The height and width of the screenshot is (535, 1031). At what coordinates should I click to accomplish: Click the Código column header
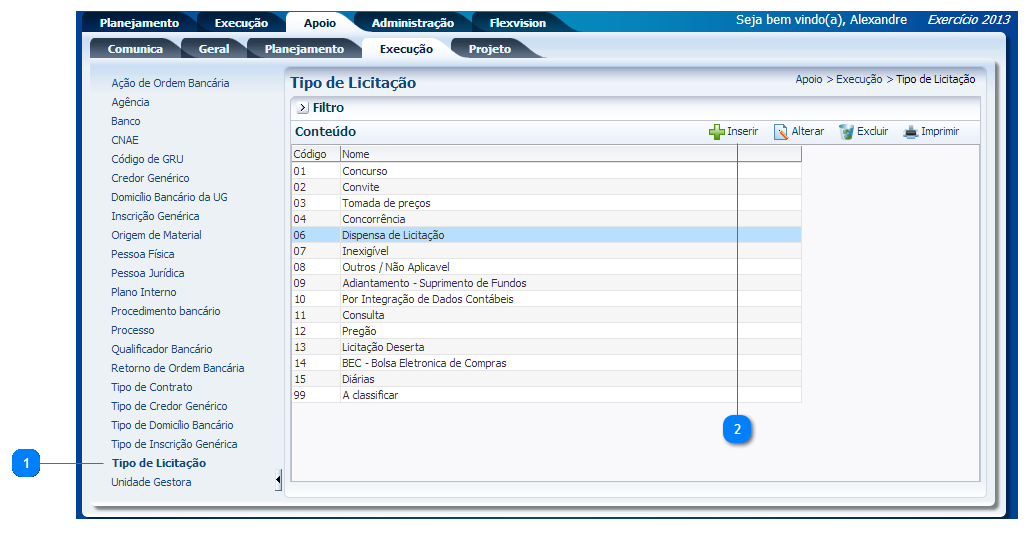click(x=310, y=154)
